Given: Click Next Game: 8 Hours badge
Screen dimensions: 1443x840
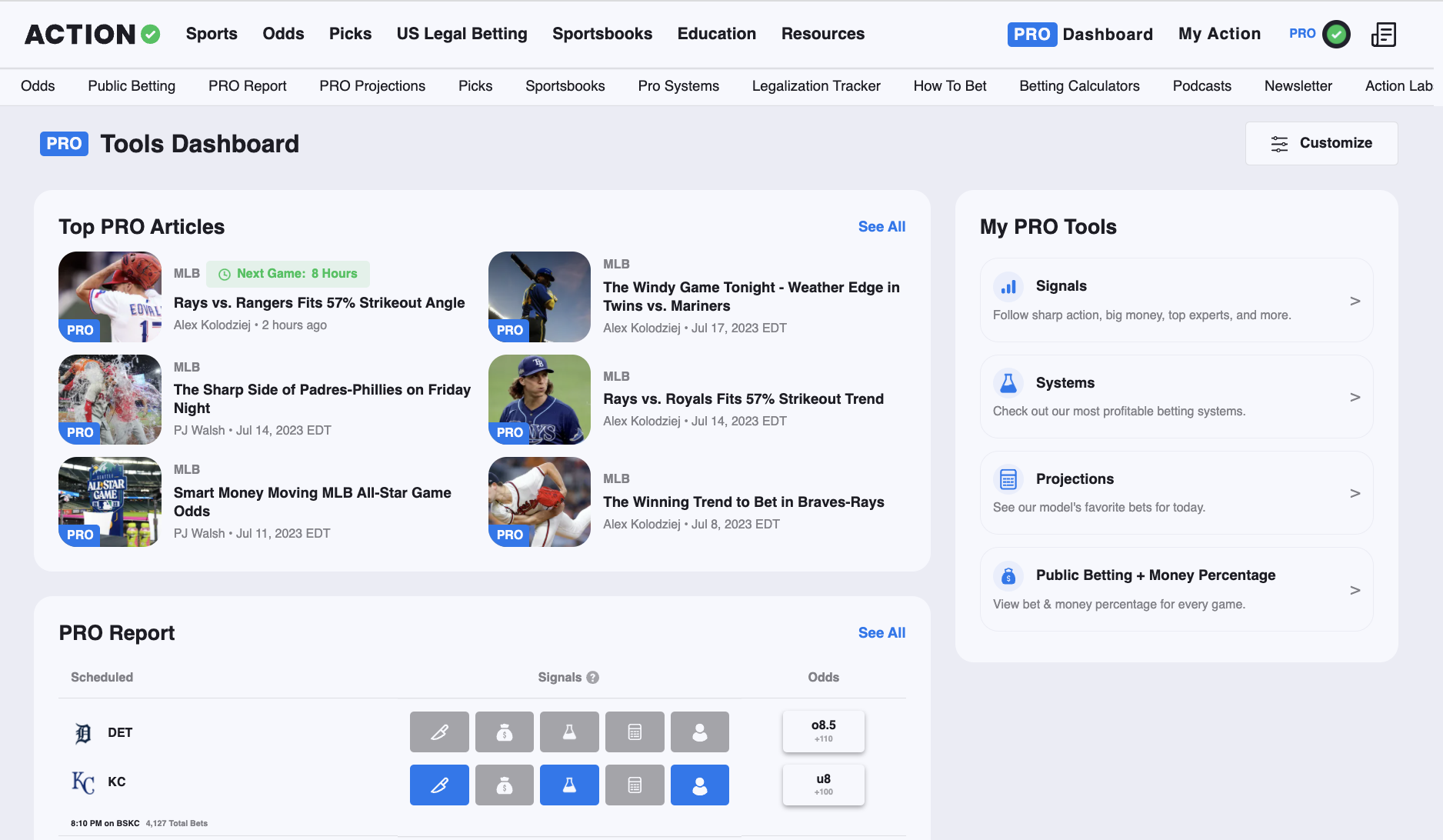Looking at the screenshot, I should 288,274.
